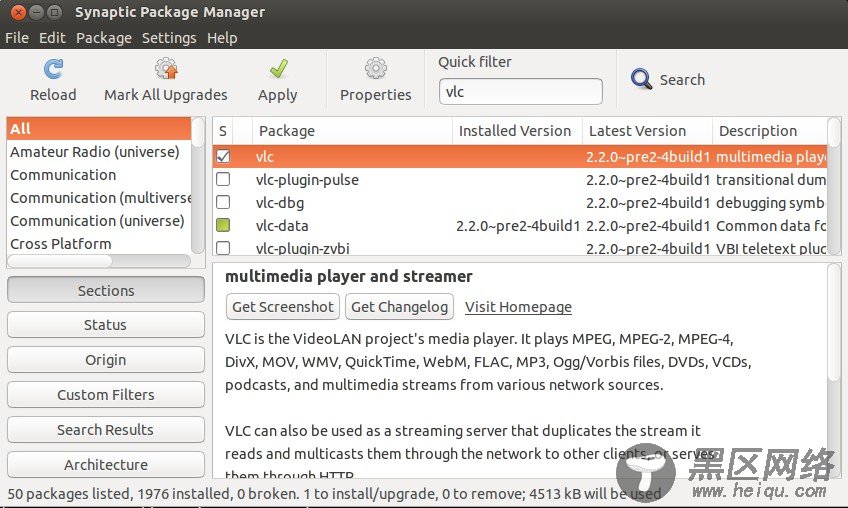Sort by the S status column header
Screen dimensions: 848x508
pos(223,131)
